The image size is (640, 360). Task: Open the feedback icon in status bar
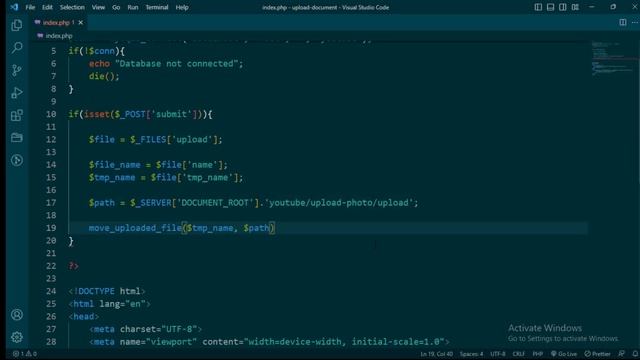[x=622, y=354]
